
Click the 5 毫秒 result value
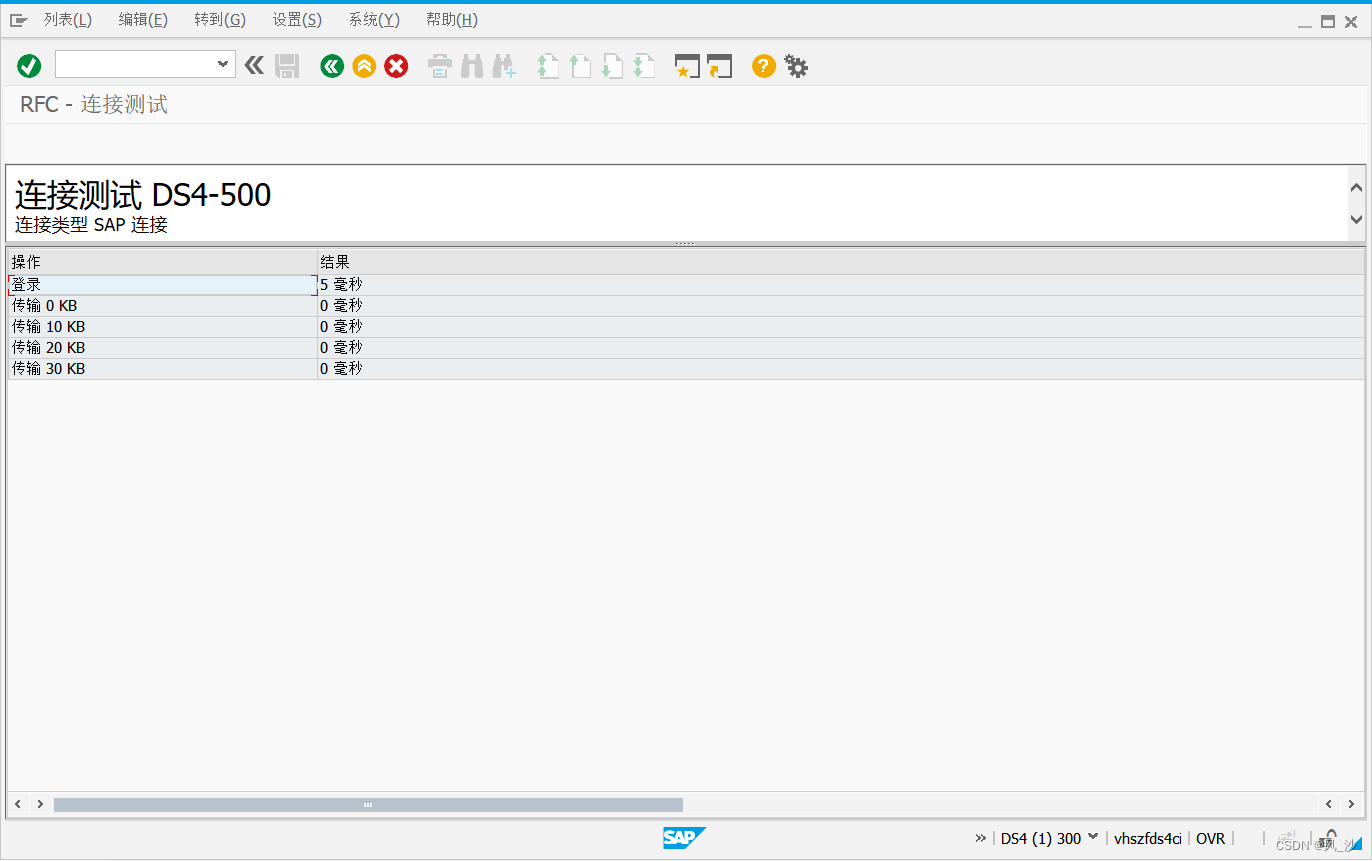click(x=341, y=285)
